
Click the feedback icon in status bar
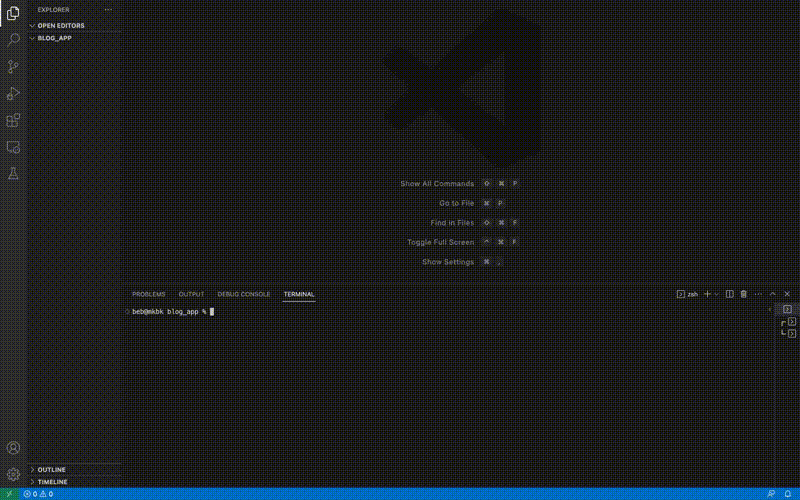coord(771,494)
